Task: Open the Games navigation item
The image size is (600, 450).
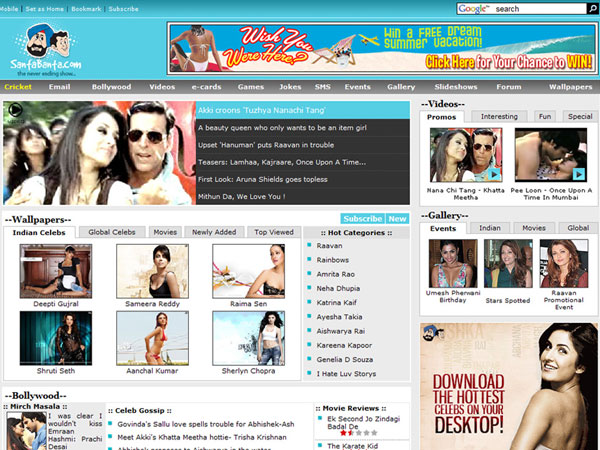Action: (251, 87)
